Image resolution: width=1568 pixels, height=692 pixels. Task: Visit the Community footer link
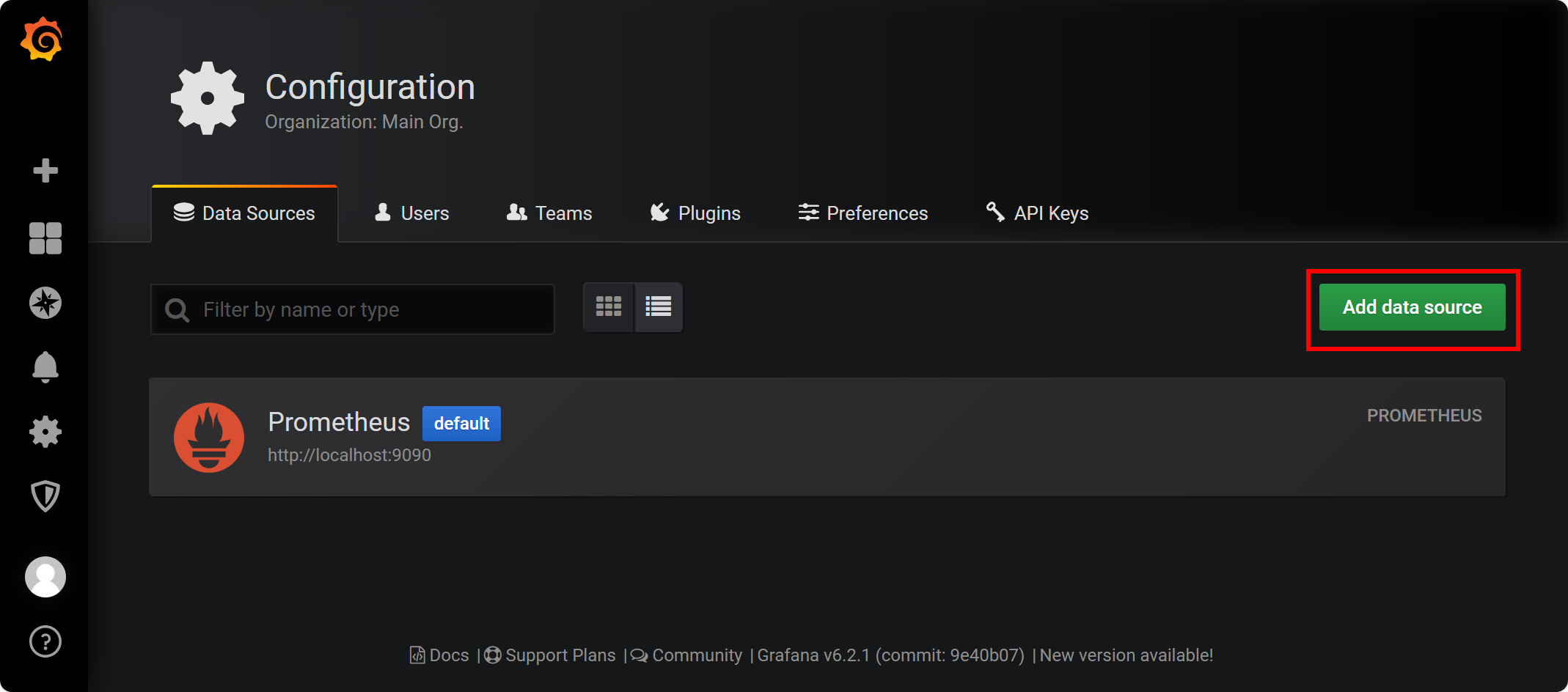pyautogui.click(x=687, y=655)
